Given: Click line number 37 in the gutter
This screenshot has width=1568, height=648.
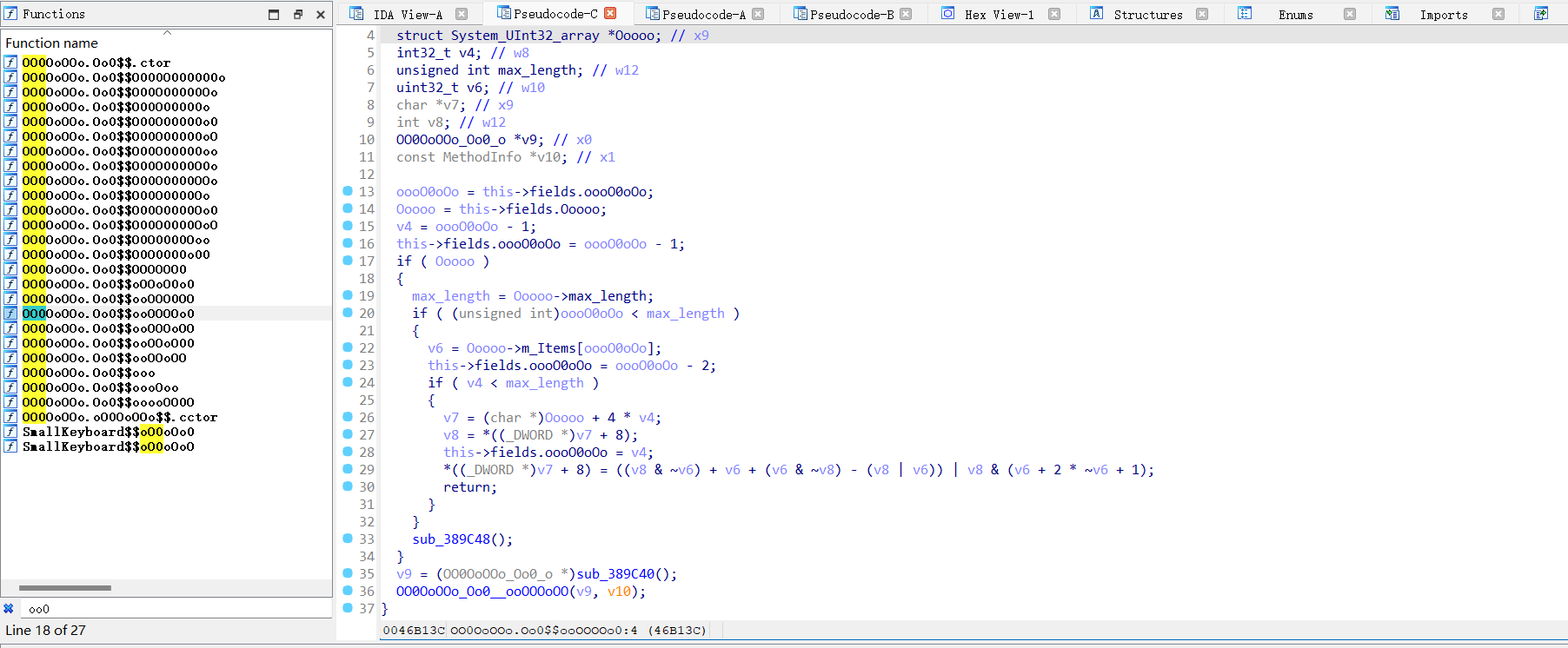Looking at the screenshot, I should pyautogui.click(x=367, y=608).
